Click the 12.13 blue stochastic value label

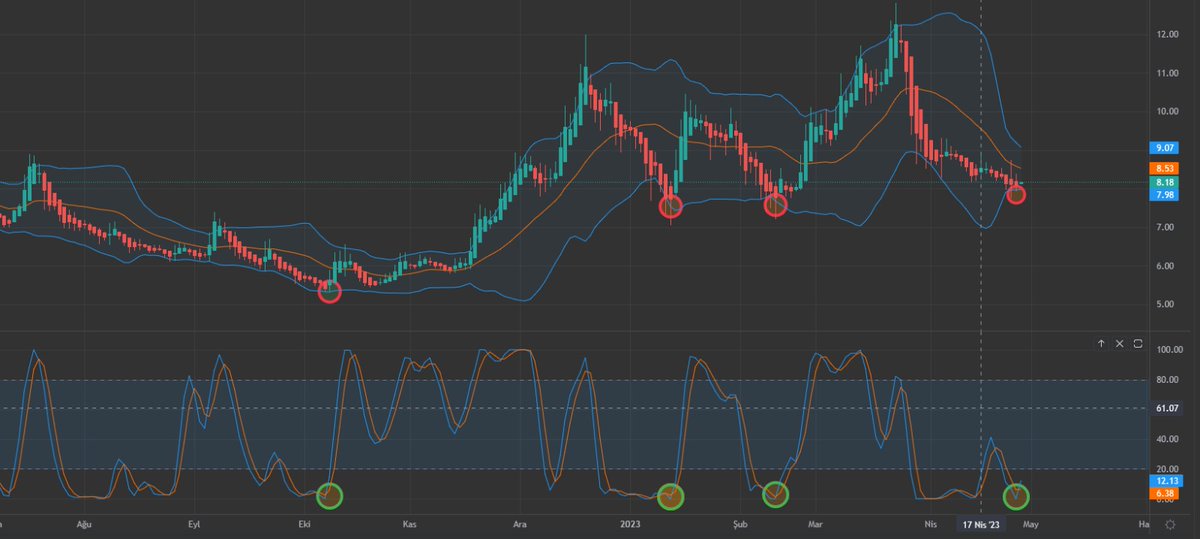point(1168,481)
